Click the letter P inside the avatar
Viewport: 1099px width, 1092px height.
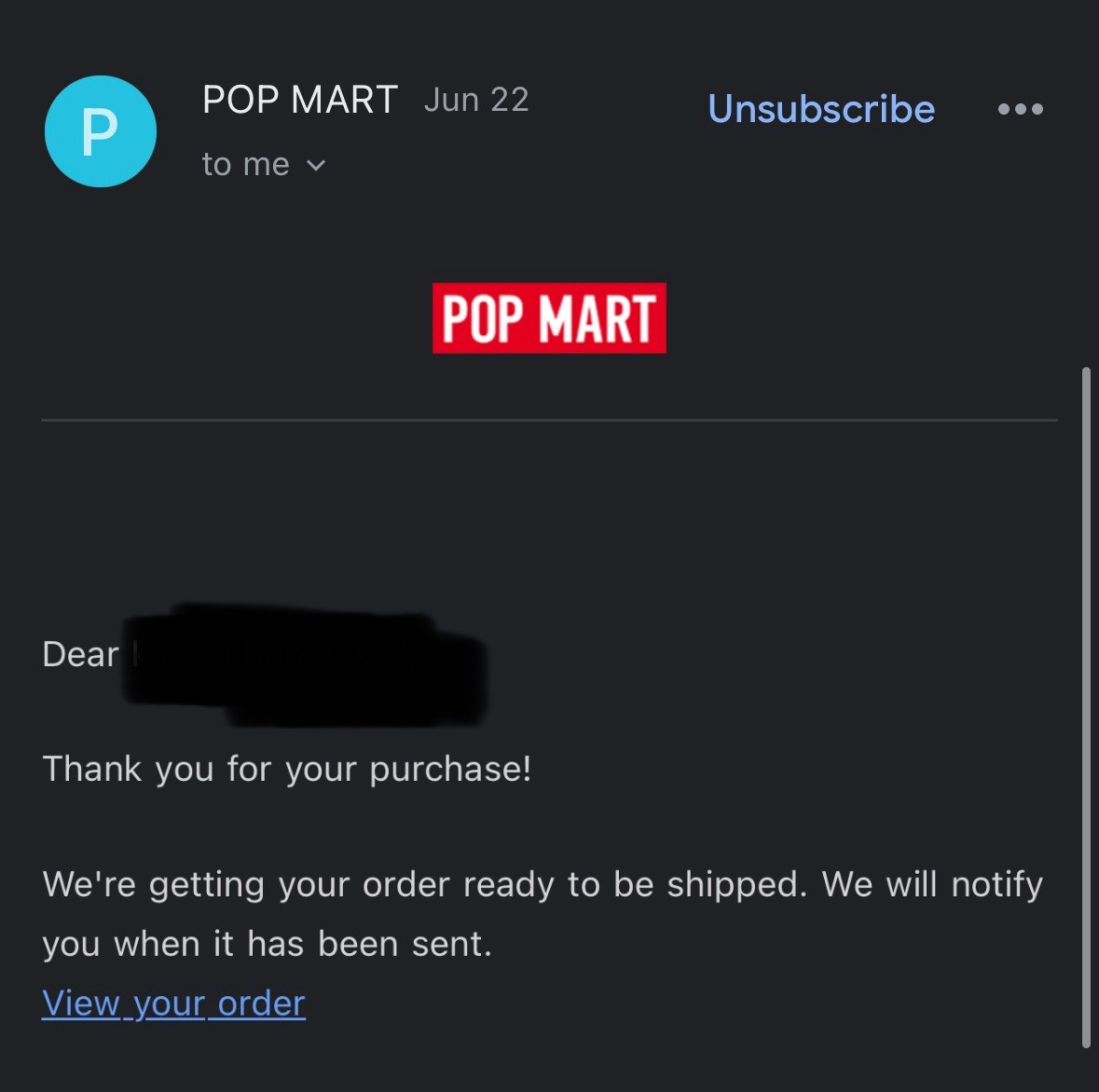(101, 131)
